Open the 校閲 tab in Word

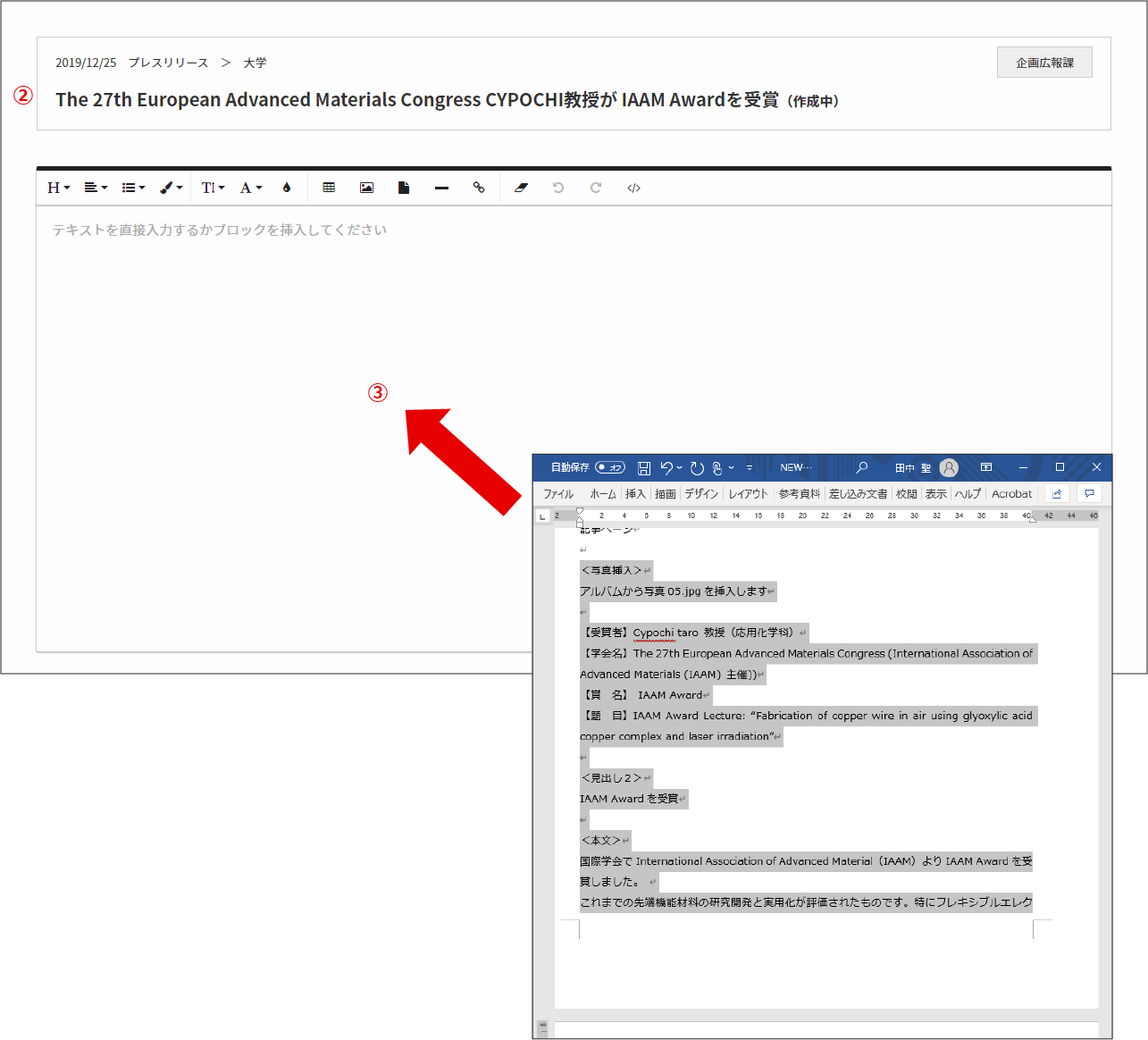(907, 493)
